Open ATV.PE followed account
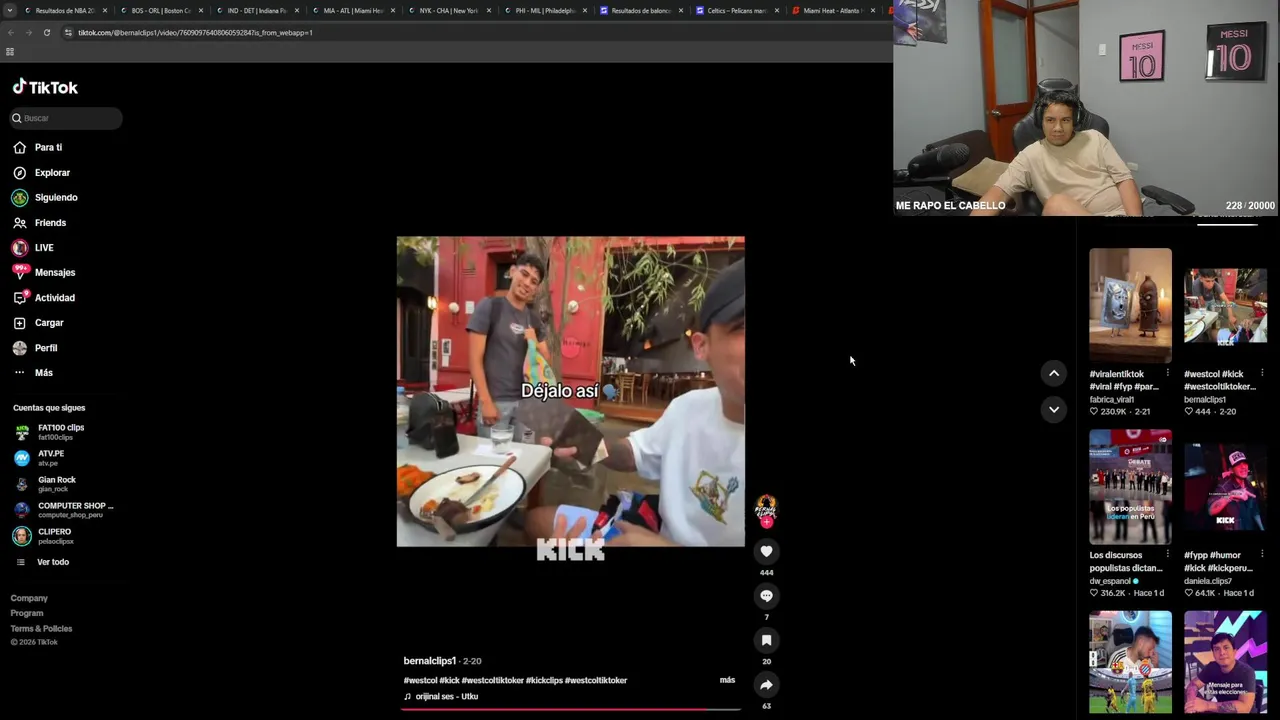1280x720 pixels. click(x=50, y=458)
